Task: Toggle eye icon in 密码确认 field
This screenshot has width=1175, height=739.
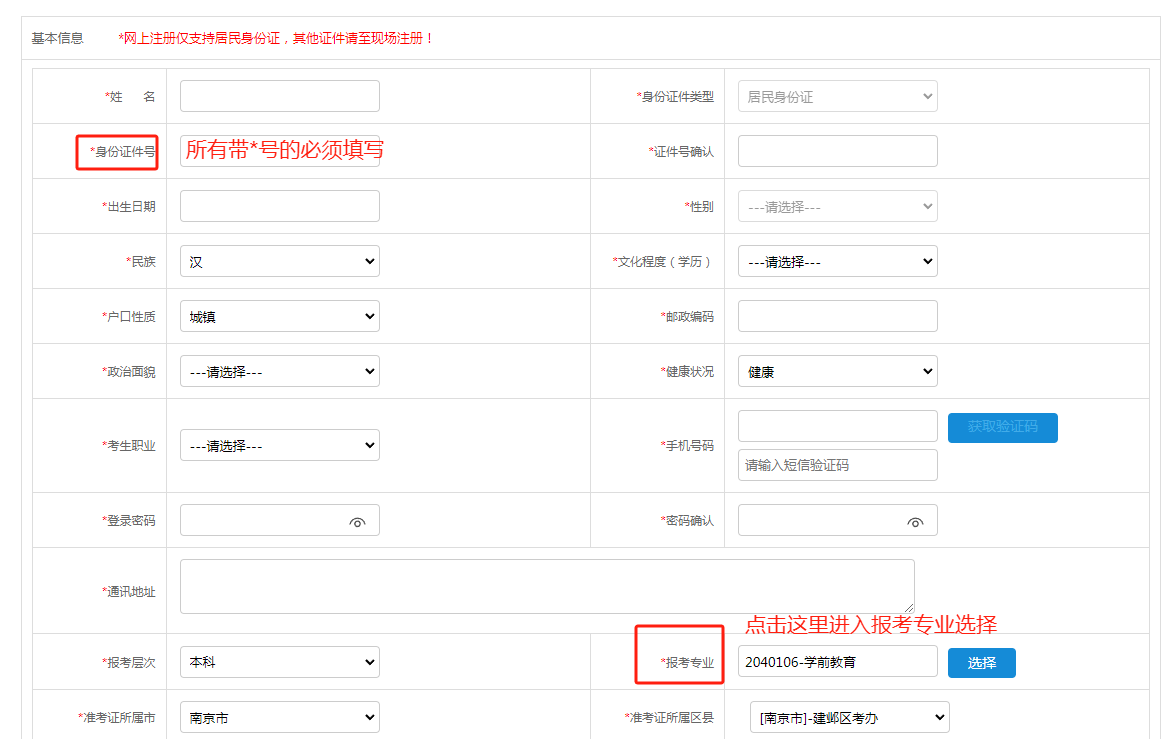Action: point(915,522)
